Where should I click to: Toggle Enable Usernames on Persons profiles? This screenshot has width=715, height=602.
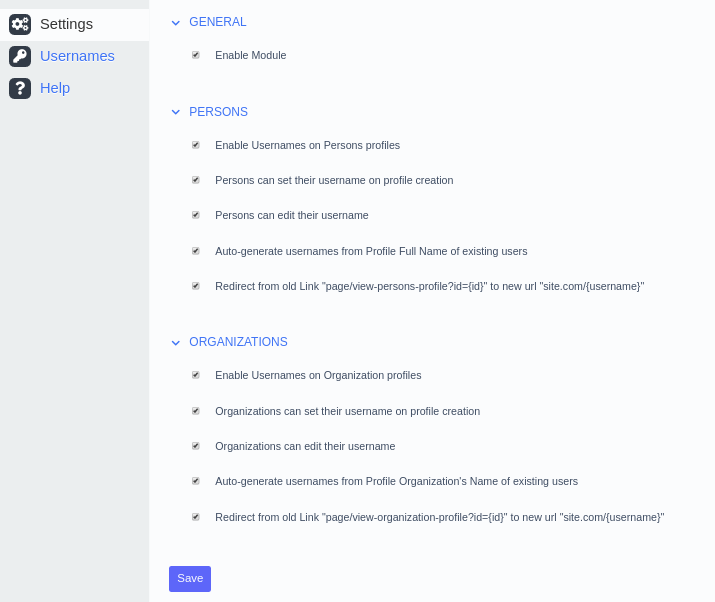tap(196, 145)
